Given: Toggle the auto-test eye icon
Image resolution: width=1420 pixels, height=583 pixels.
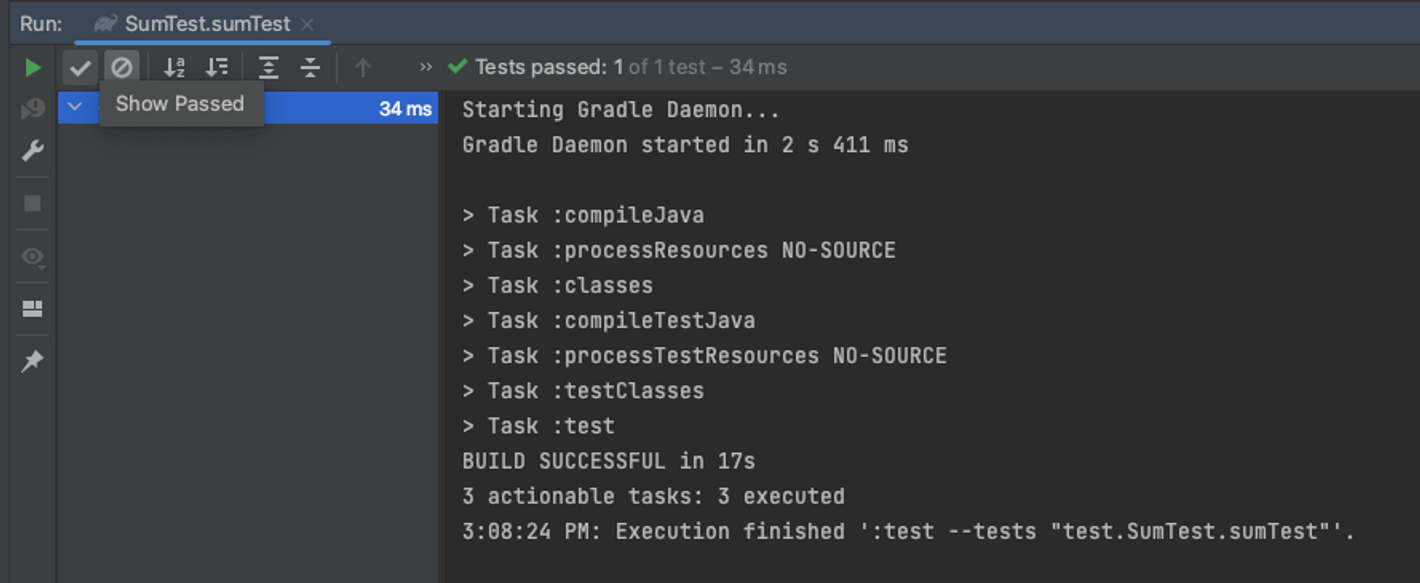Looking at the screenshot, I should (33, 257).
